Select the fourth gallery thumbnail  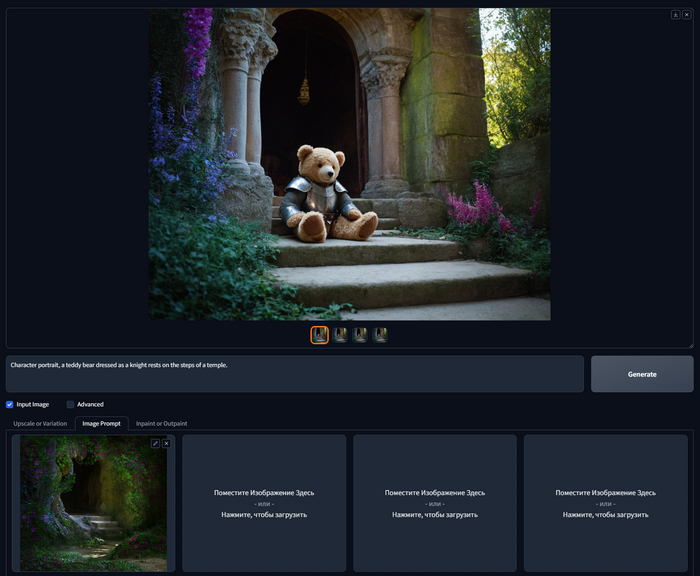(x=380, y=335)
